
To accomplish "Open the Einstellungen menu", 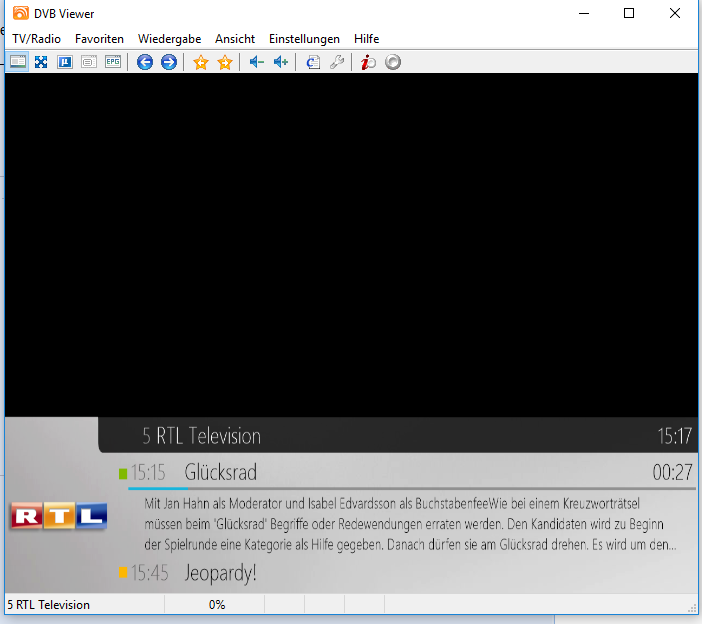I will [304, 39].
